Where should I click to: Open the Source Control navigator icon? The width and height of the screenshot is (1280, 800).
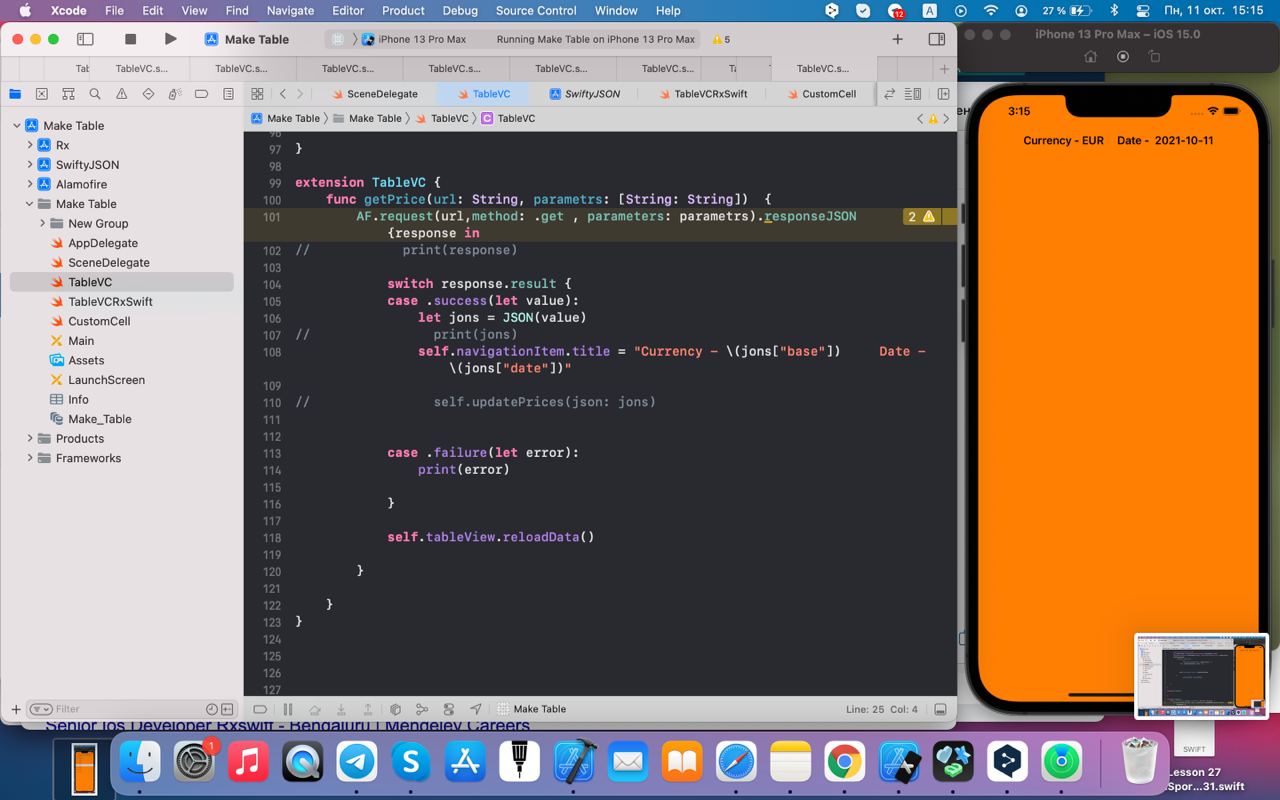point(41,94)
